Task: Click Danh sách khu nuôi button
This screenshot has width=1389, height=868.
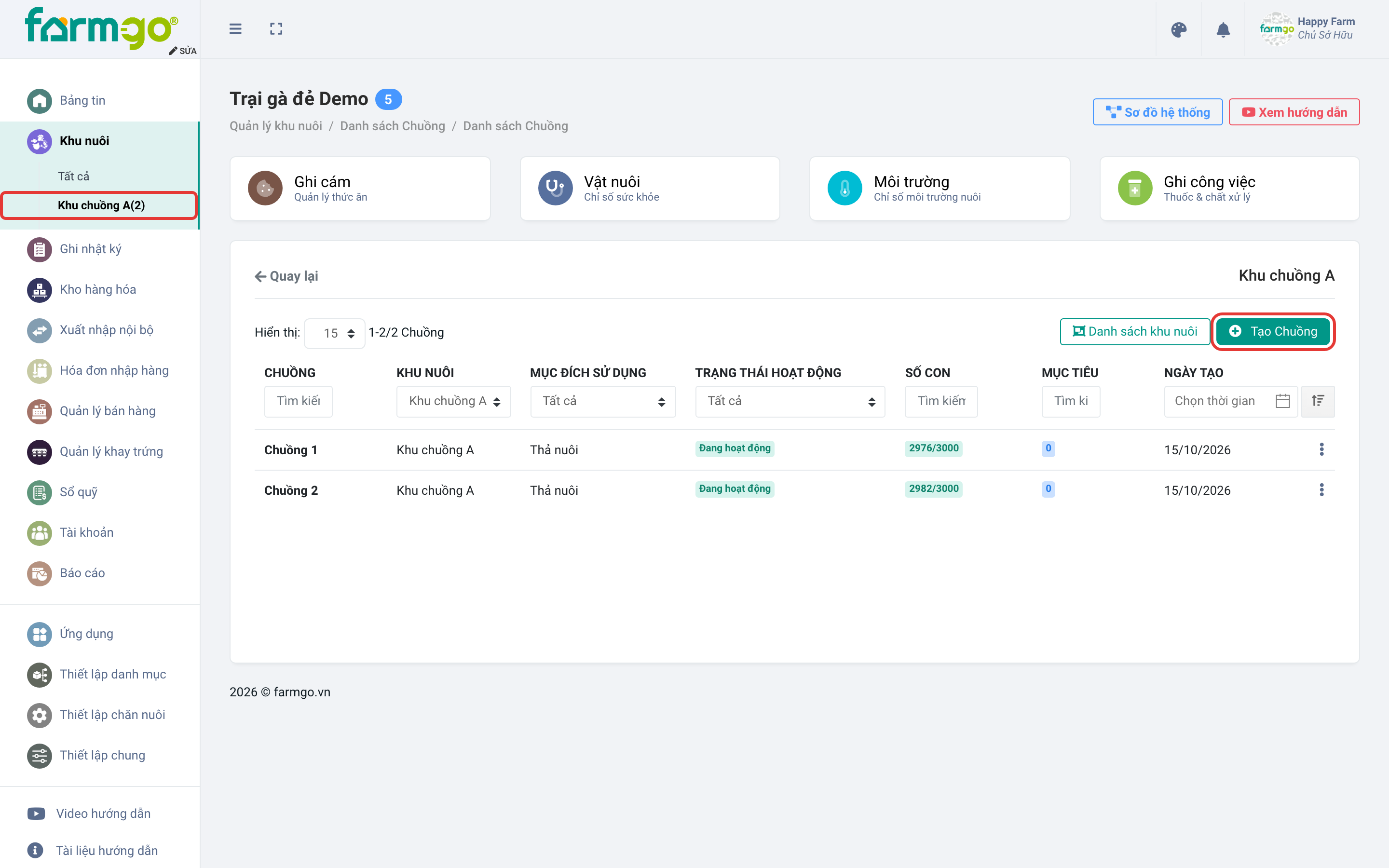Action: point(1135,331)
